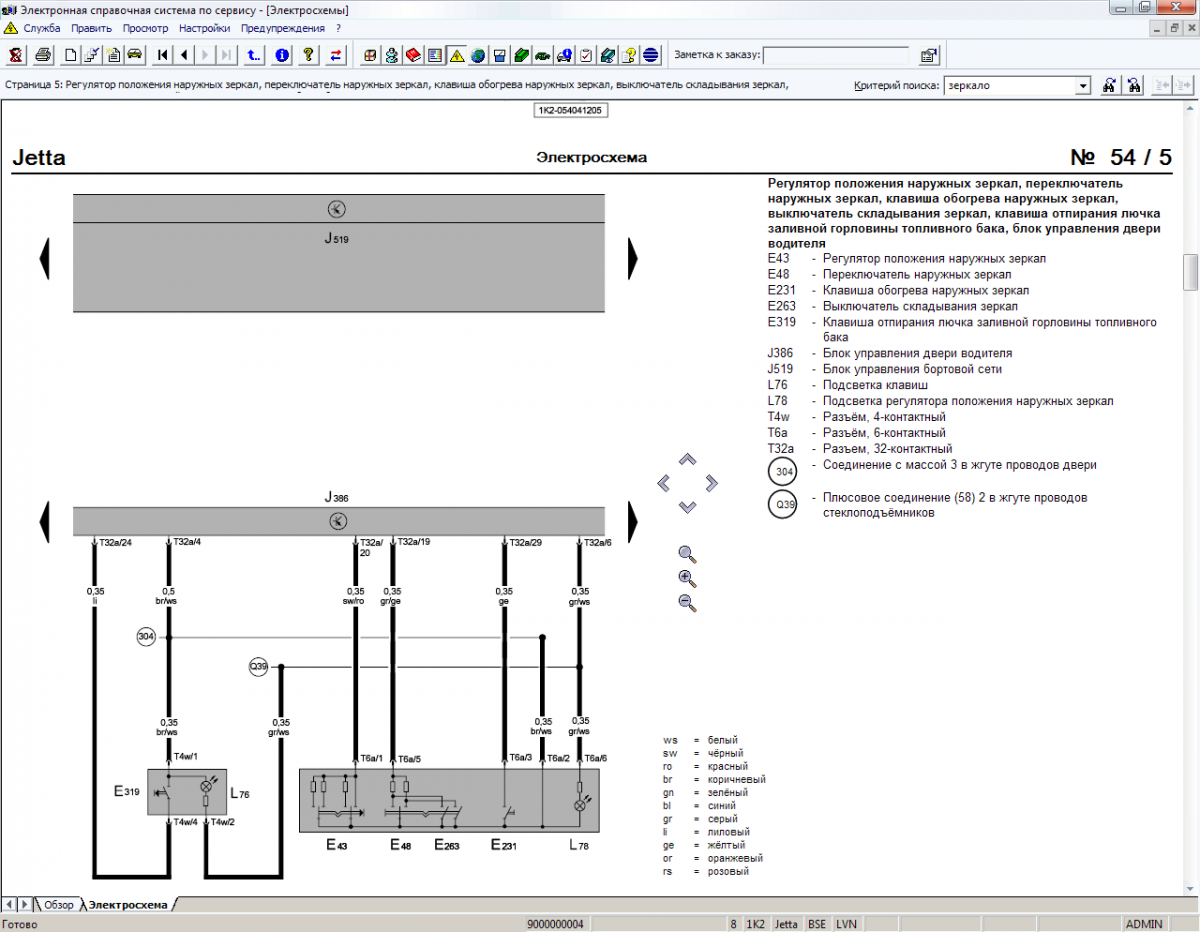Pan the diagram up with arrow

click(687, 460)
